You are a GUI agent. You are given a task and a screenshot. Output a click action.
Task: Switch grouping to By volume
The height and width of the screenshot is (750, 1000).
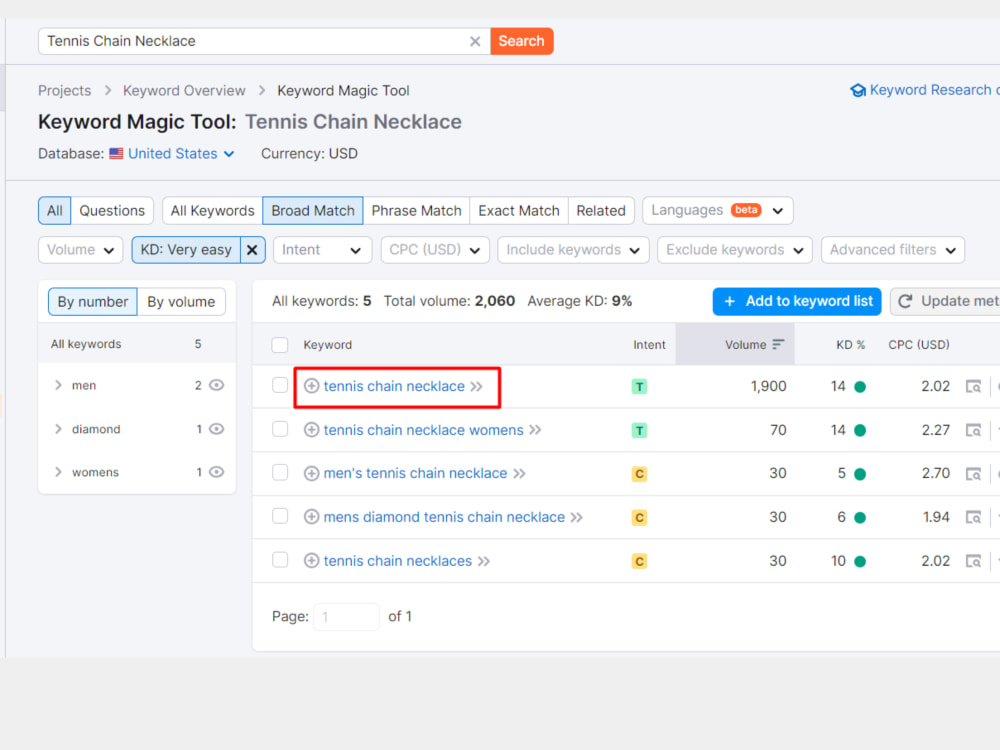pos(181,302)
